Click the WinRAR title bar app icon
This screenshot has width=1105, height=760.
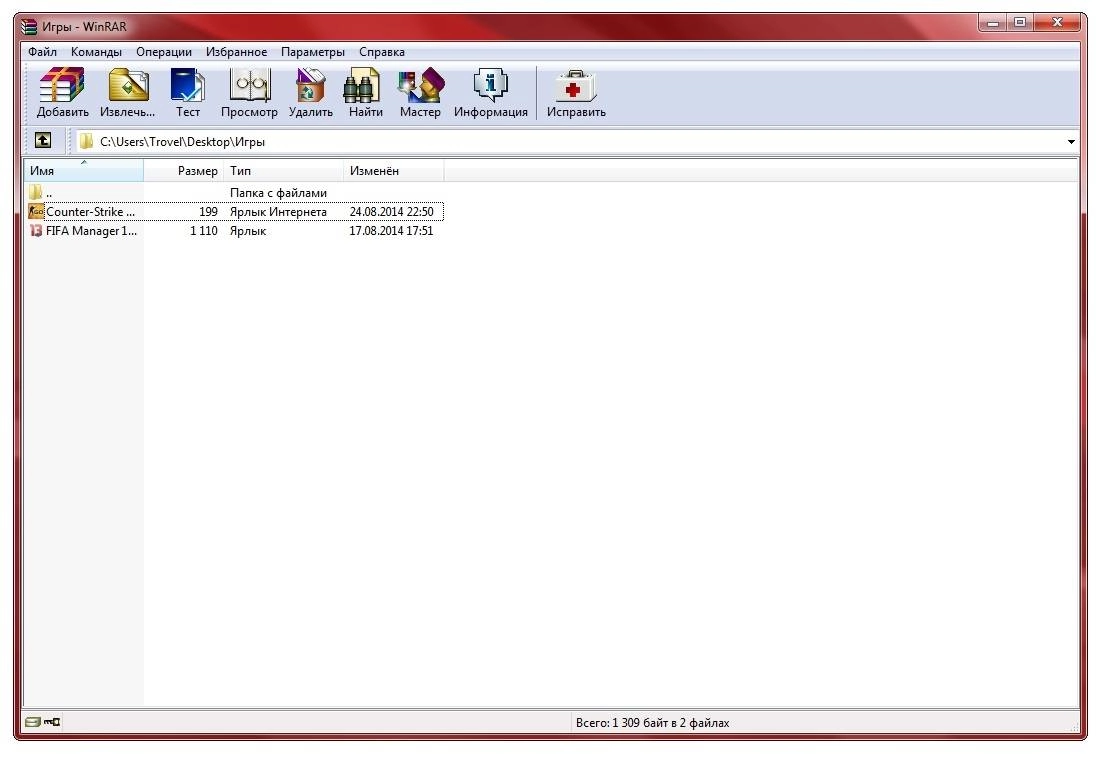click(28, 27)
